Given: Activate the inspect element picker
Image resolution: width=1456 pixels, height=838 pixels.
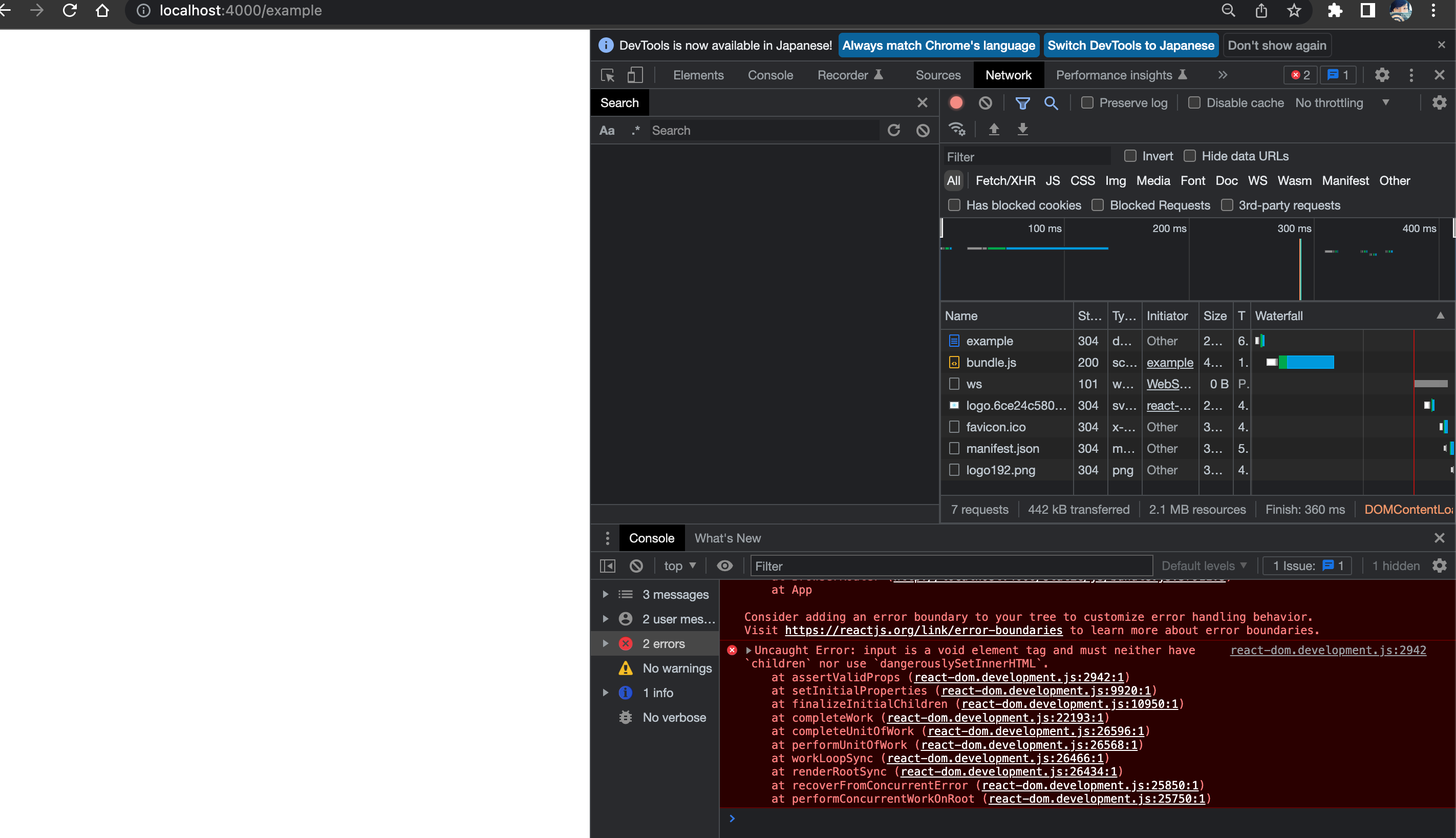Looking at the screenshot, I should pos(608,75).
